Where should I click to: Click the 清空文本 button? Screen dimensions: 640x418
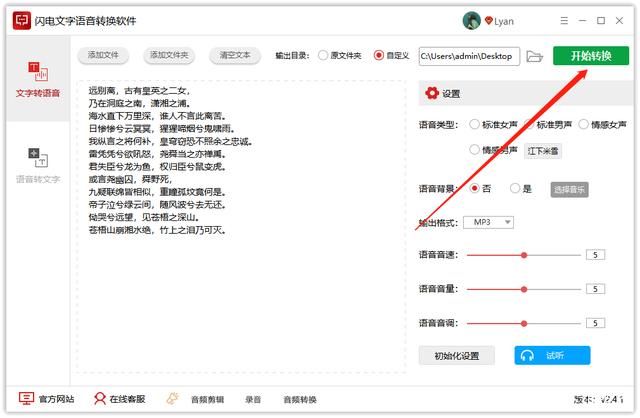coord(235,55)
